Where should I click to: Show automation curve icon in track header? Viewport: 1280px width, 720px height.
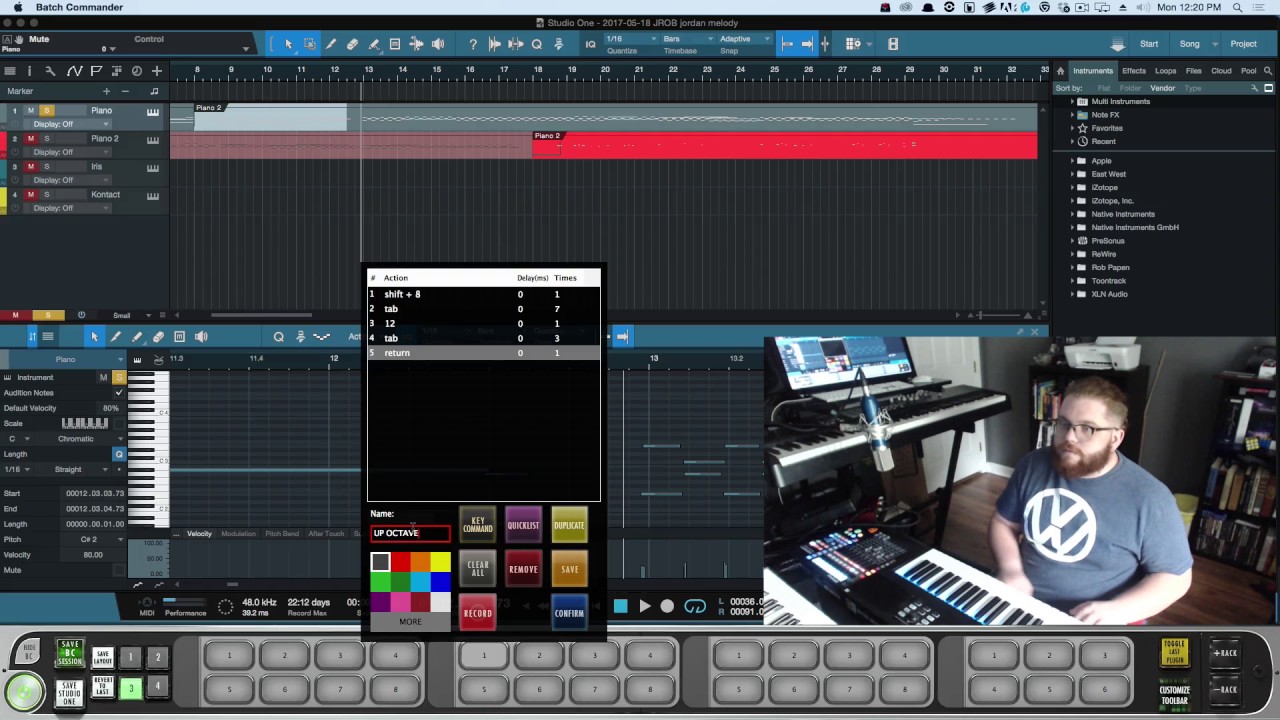point(74,71)
